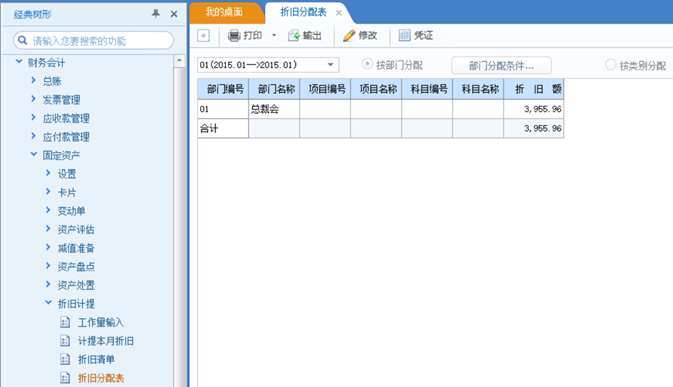Select 按类别分配 radio button
673x387 pixels.
[x=610, y=65]
